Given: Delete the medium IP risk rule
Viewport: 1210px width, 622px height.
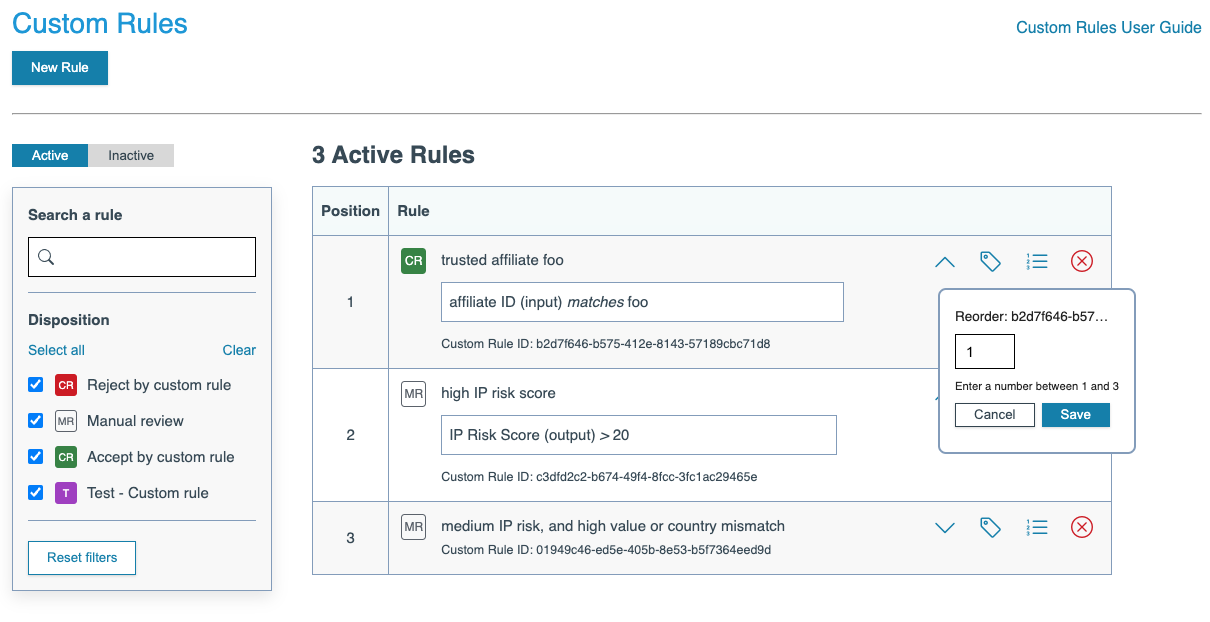Looking at the screenshot, I should [1082, 527].
